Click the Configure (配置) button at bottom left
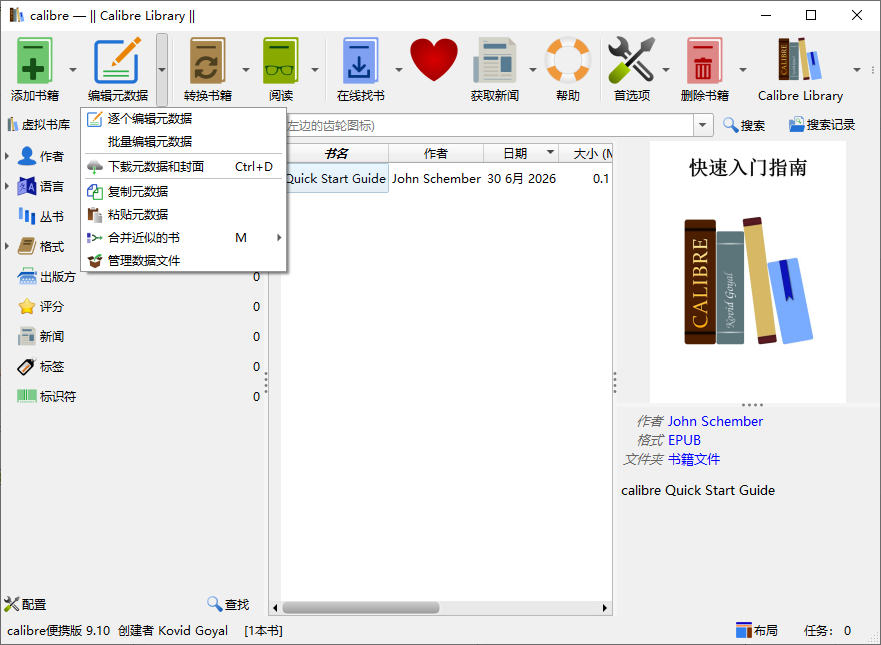The width and height of the screenshot is (881, 645). coord(25,605)
